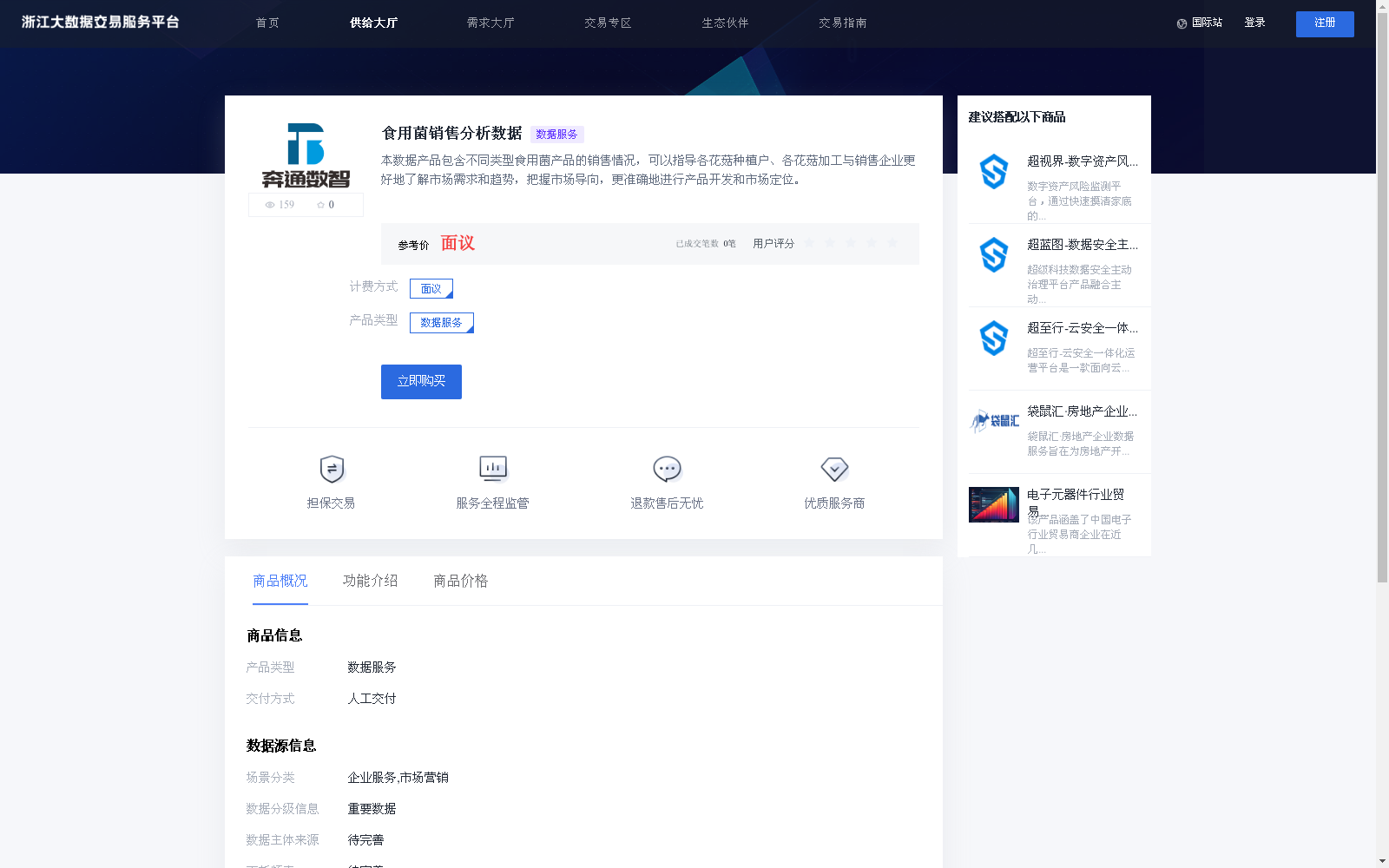
Task: Click the 优质服务商 label
Action: click(834, 503)
